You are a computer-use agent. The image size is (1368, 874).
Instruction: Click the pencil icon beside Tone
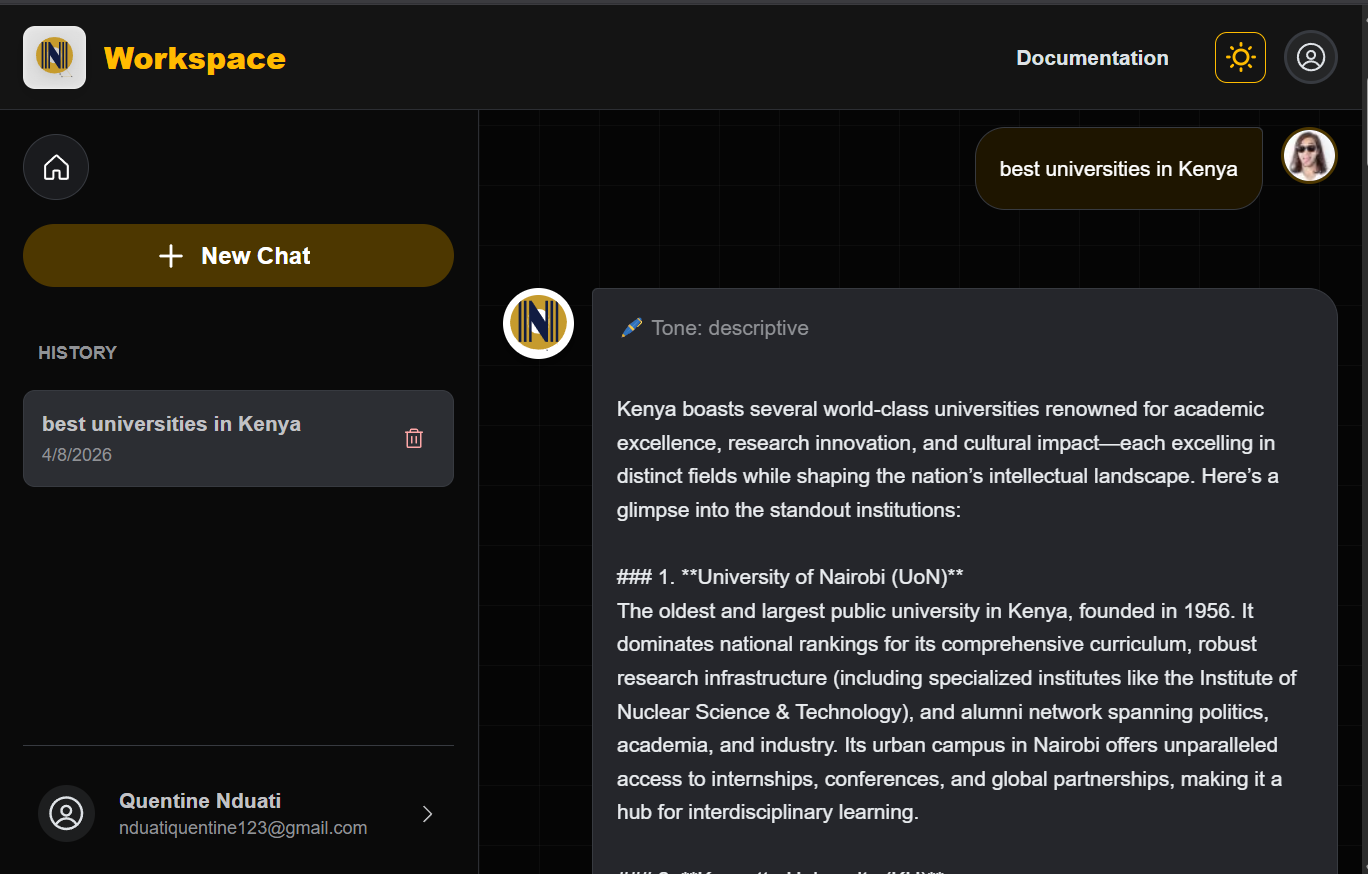[x=631, y=328]
